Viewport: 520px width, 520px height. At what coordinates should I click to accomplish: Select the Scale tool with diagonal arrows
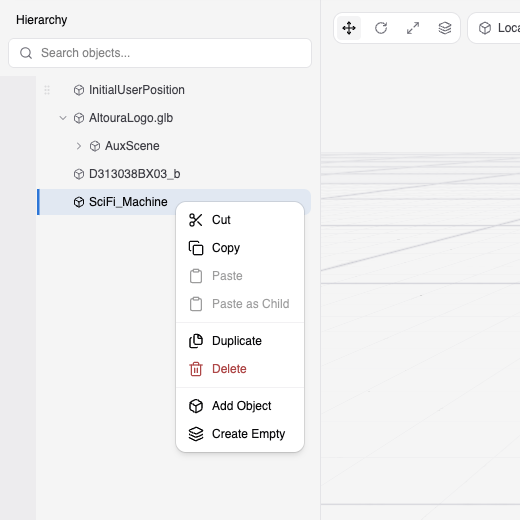[x=413, y=28]
